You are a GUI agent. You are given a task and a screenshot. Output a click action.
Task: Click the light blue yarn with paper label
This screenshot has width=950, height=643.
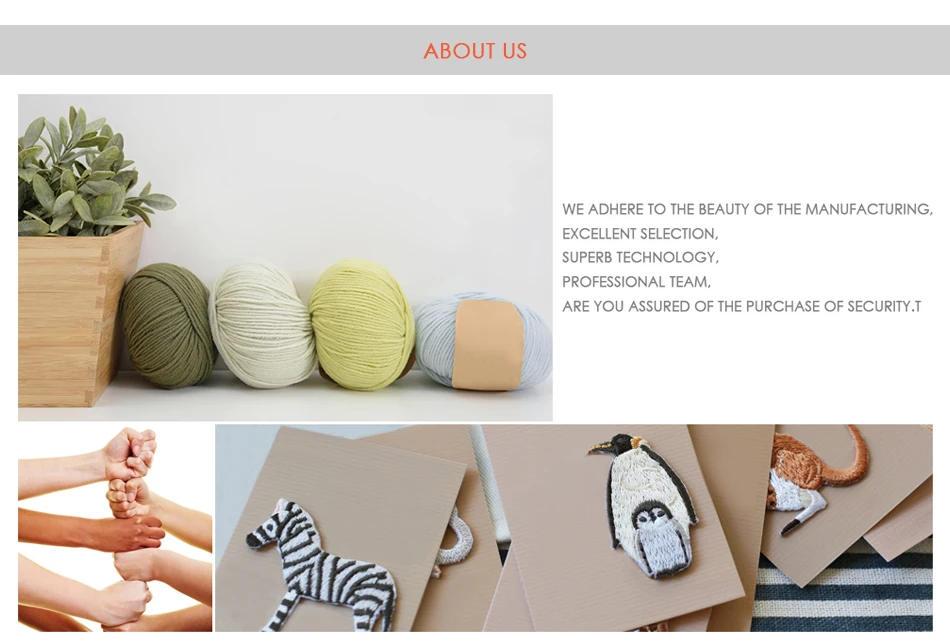(483, 341)
